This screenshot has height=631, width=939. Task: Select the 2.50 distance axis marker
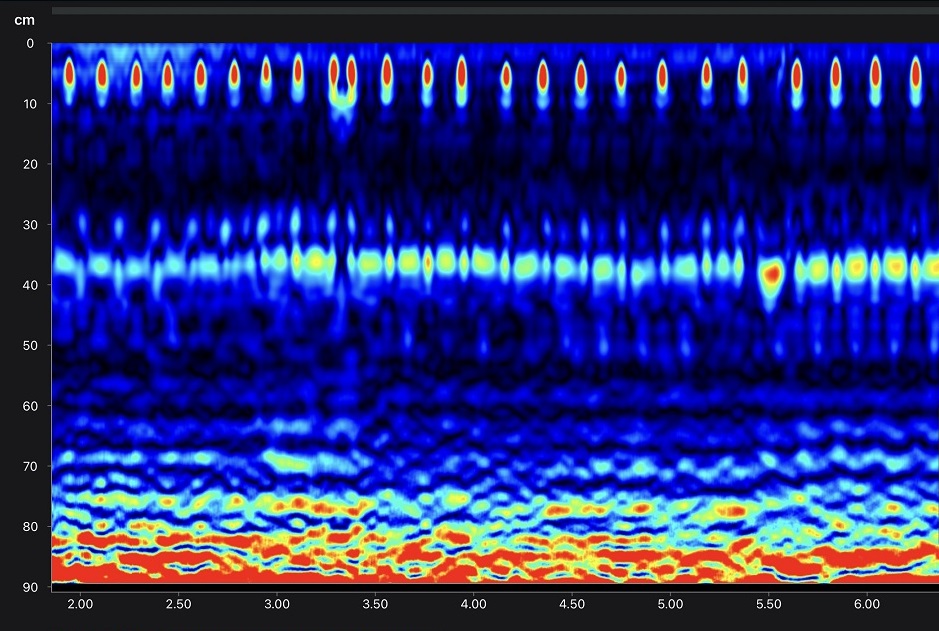tap(178, 605)
